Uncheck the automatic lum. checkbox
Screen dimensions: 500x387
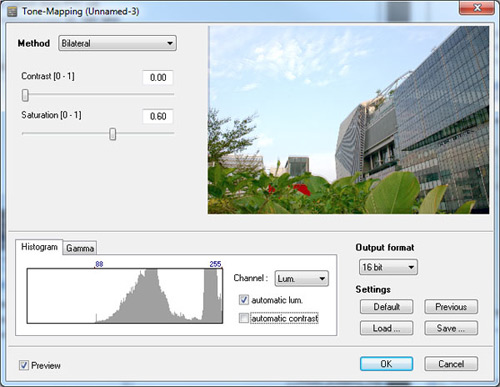[x=244, y=300]
